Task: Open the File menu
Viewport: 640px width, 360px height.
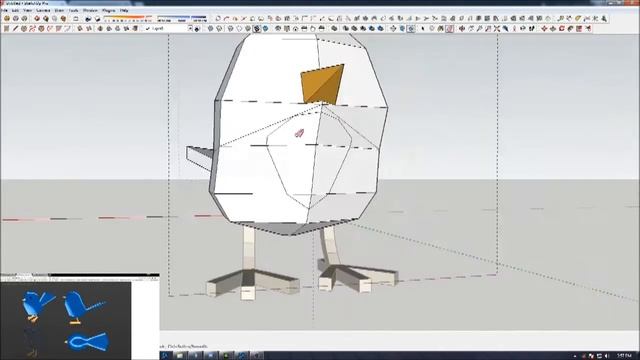Action: (4, 10)
